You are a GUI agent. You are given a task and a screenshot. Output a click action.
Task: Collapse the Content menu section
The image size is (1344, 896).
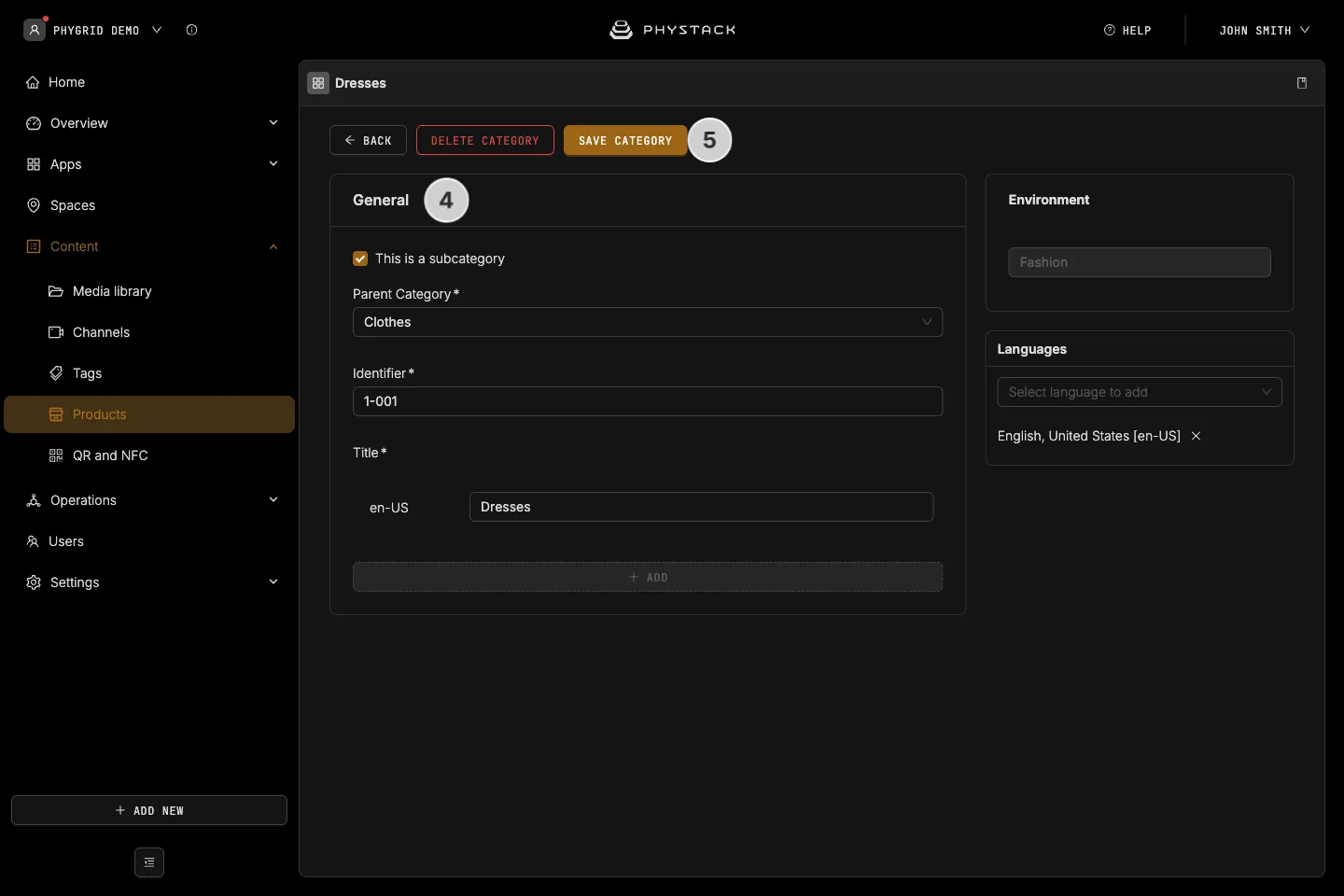pyautogui.click(x=149, y=246)
